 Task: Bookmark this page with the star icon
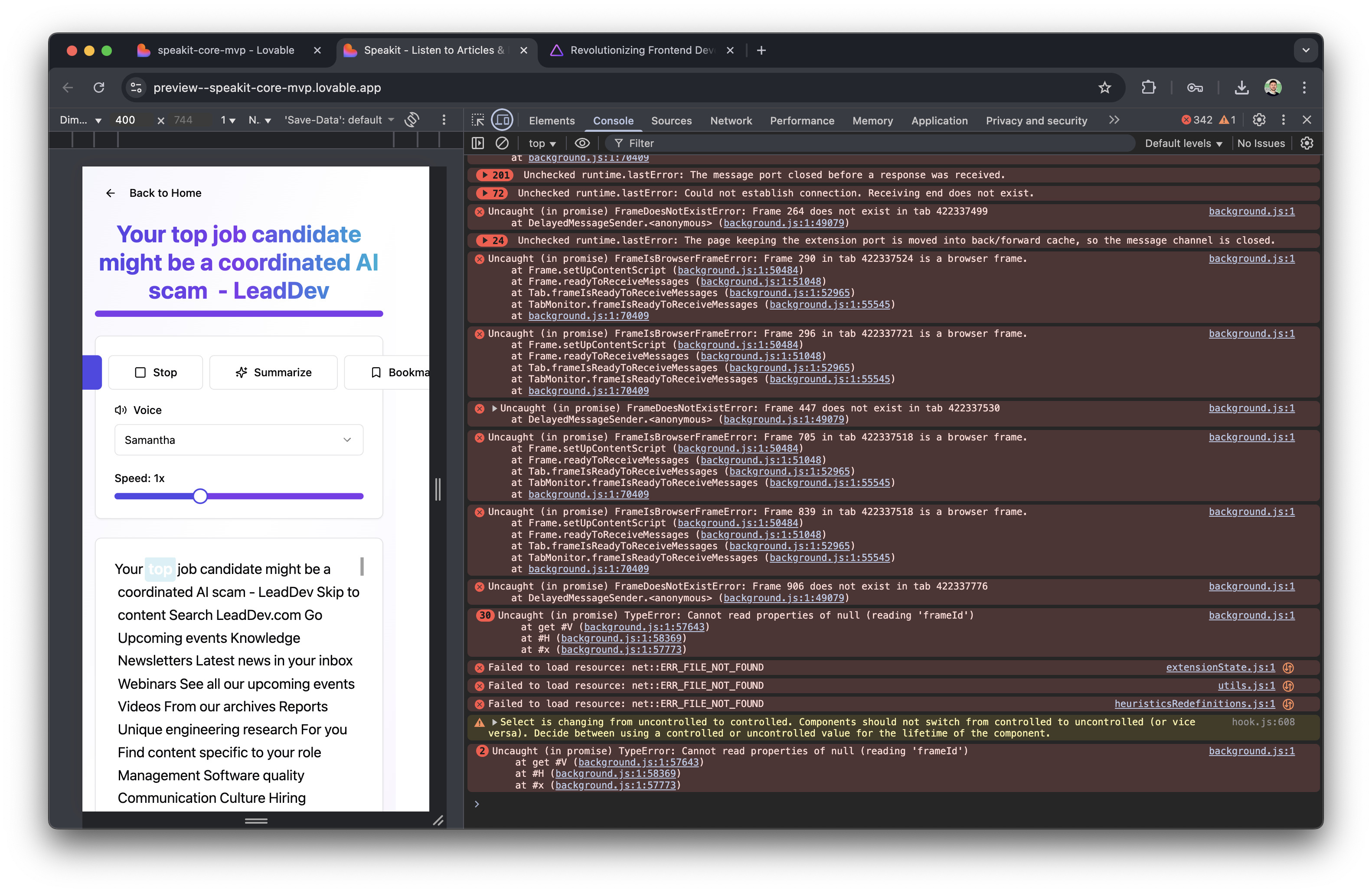click(1104, 88)
